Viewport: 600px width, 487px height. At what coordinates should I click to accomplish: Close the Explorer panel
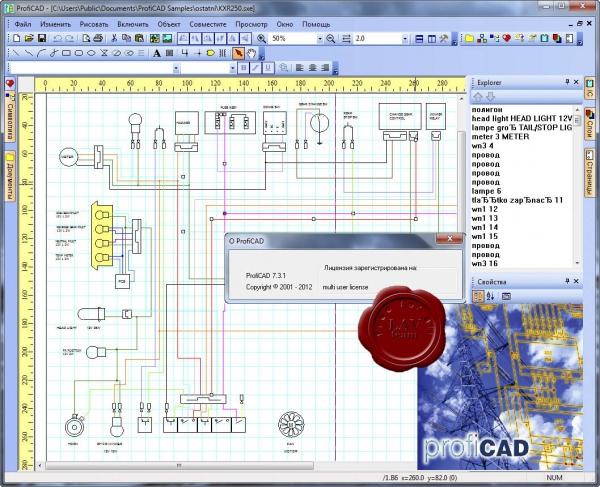coord(576,82)
